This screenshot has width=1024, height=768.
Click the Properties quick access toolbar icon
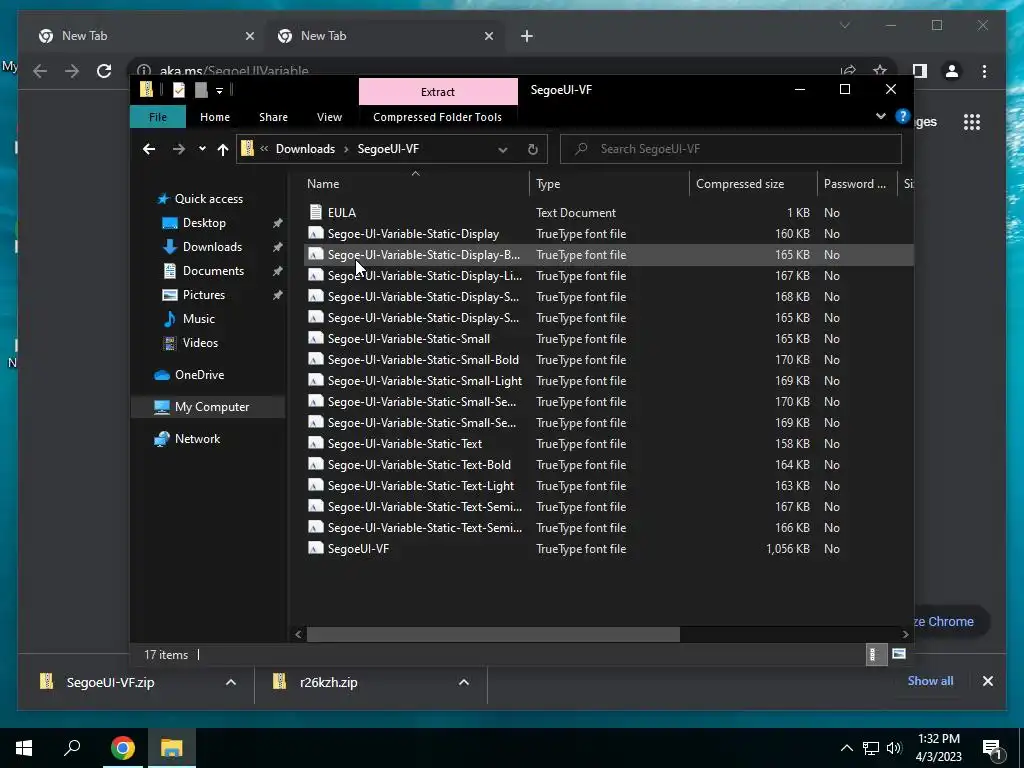pos(178,90)
